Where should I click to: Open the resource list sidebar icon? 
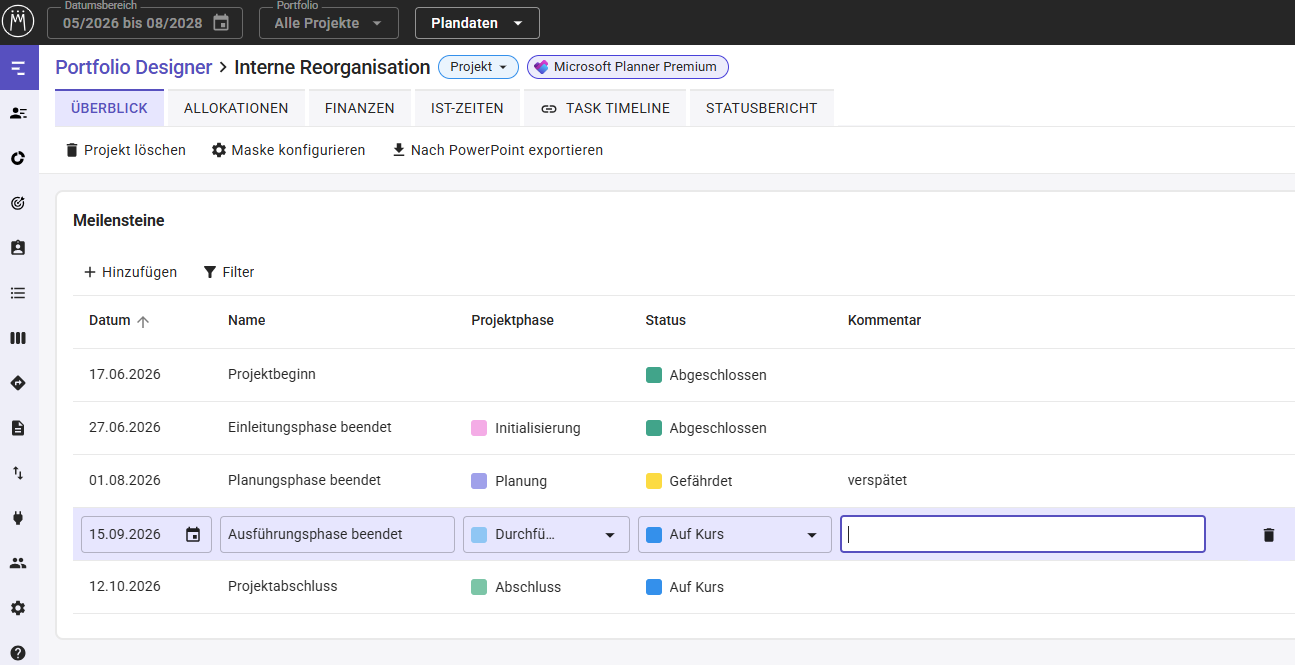[x=18, y=113]
